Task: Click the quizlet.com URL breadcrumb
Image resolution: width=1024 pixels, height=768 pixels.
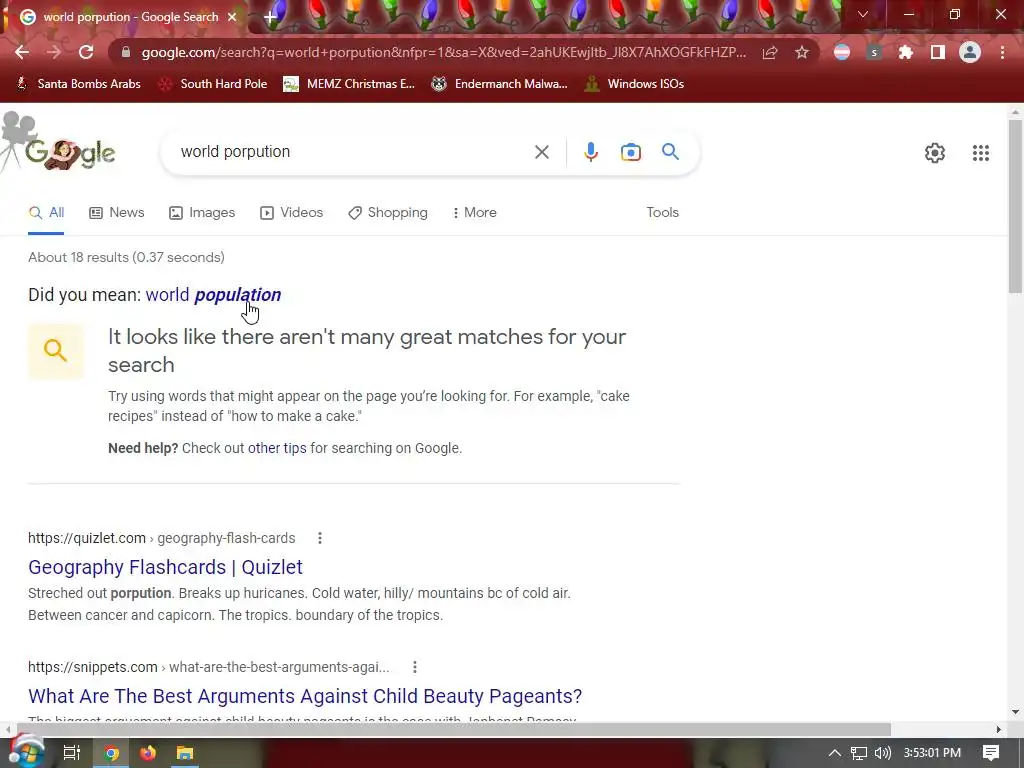Action: (161, 538)
